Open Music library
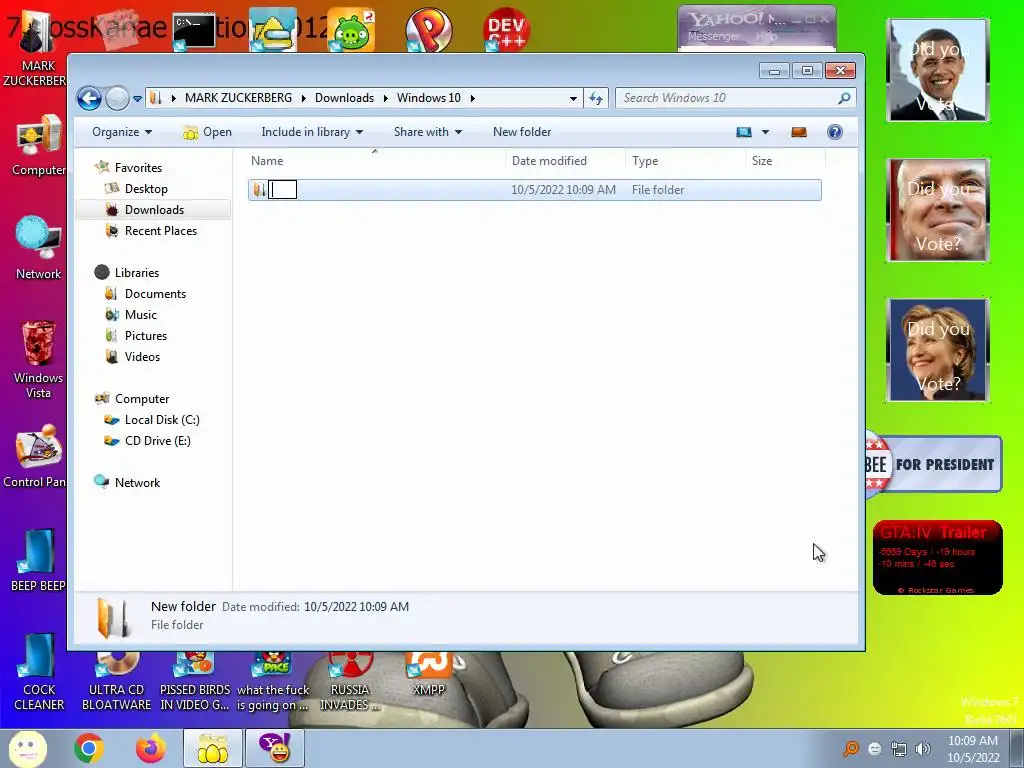The width and height of the screenshot is (1024, 768). click(x=140, y=315)
